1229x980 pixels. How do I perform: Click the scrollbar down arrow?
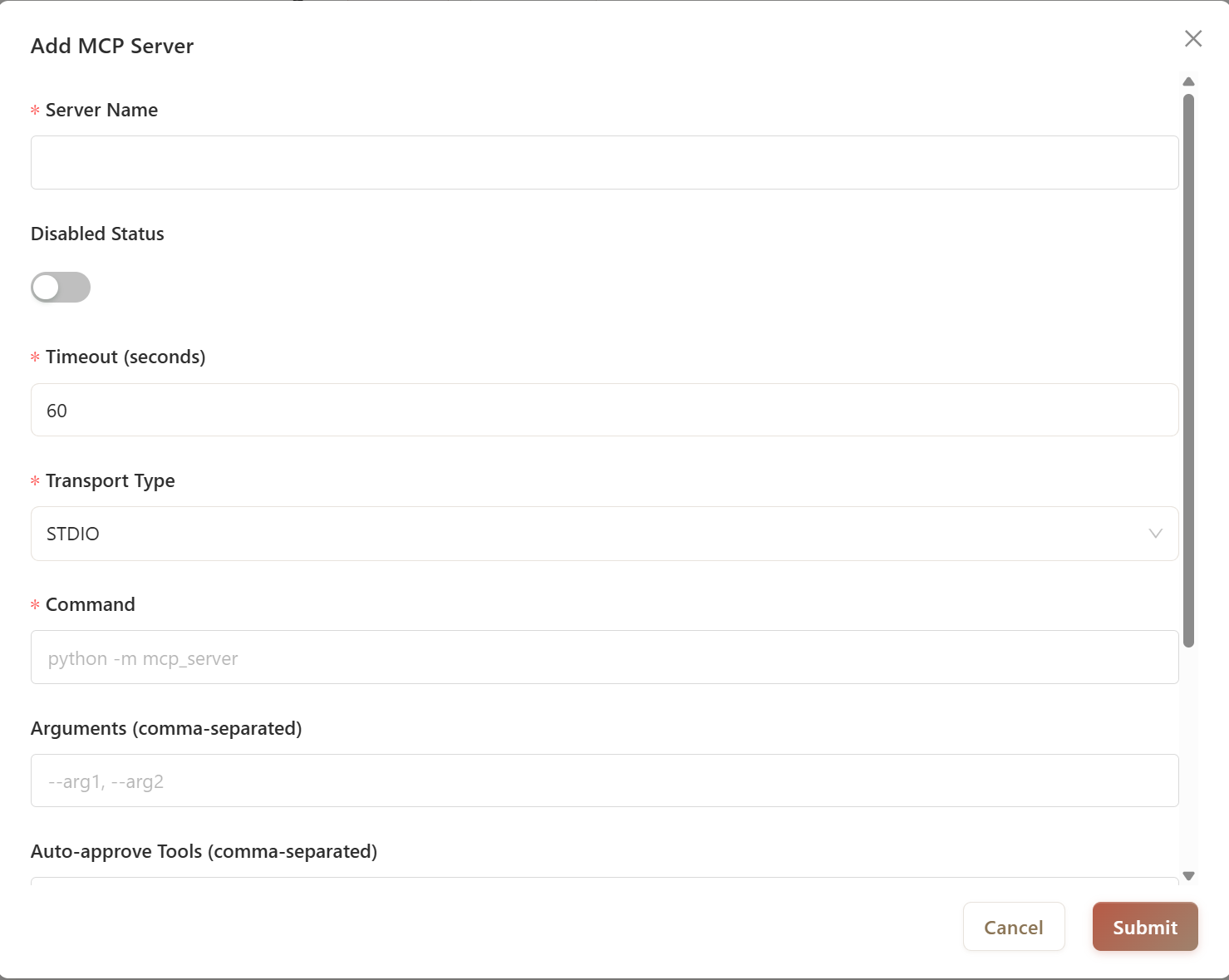pos(1188,875)
